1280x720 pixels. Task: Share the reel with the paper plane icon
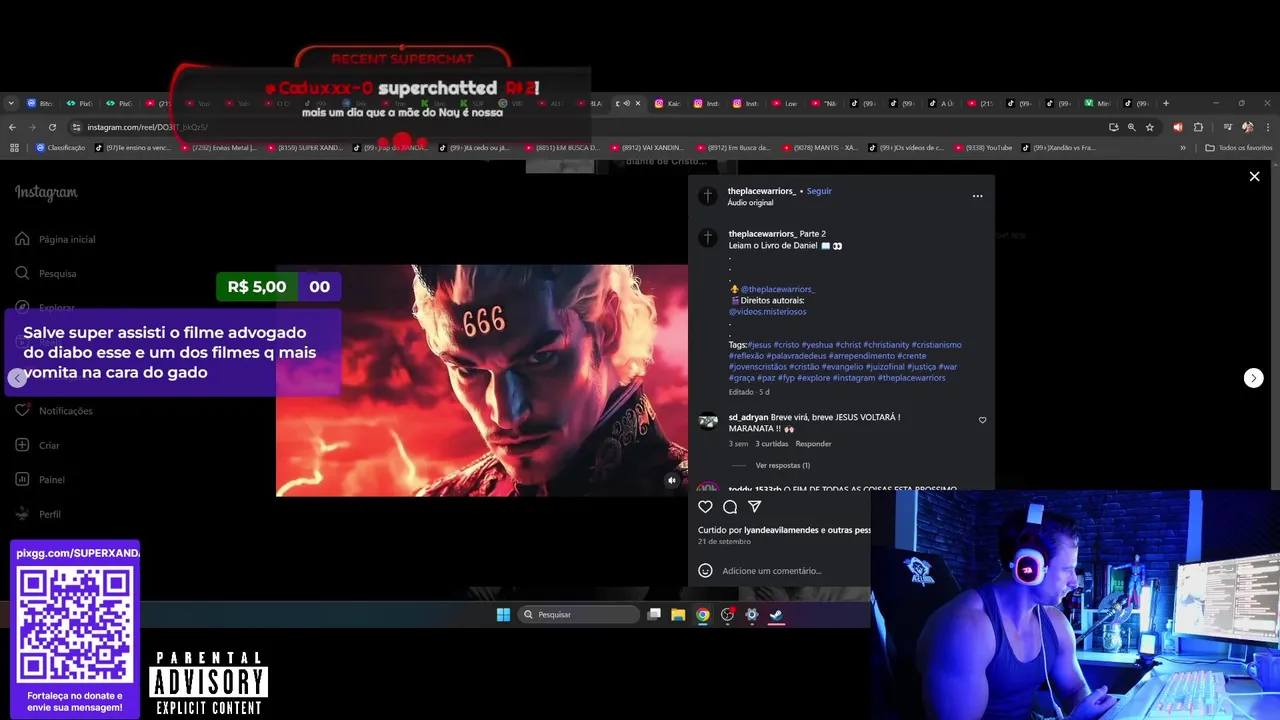tap(755, 507)
